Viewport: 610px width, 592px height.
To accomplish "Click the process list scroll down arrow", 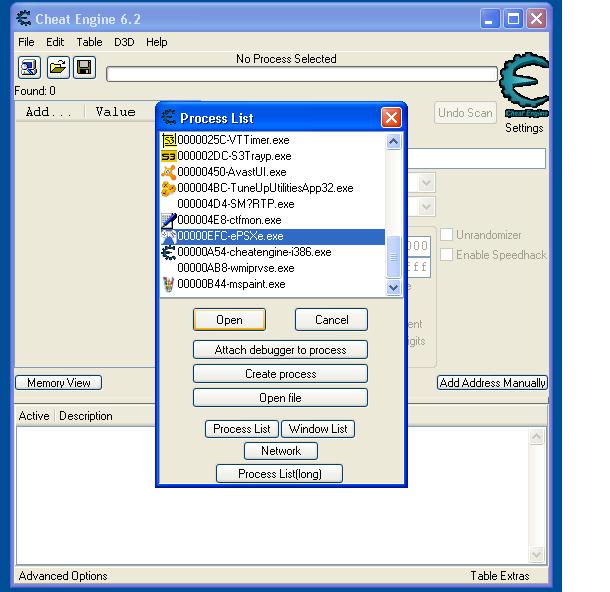I will coord(393,287).
